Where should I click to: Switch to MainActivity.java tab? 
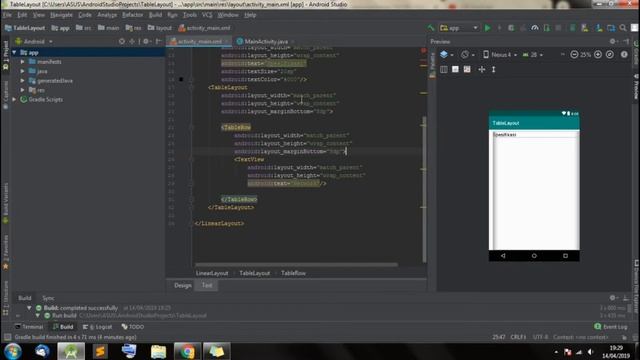[x=266, y=41]
